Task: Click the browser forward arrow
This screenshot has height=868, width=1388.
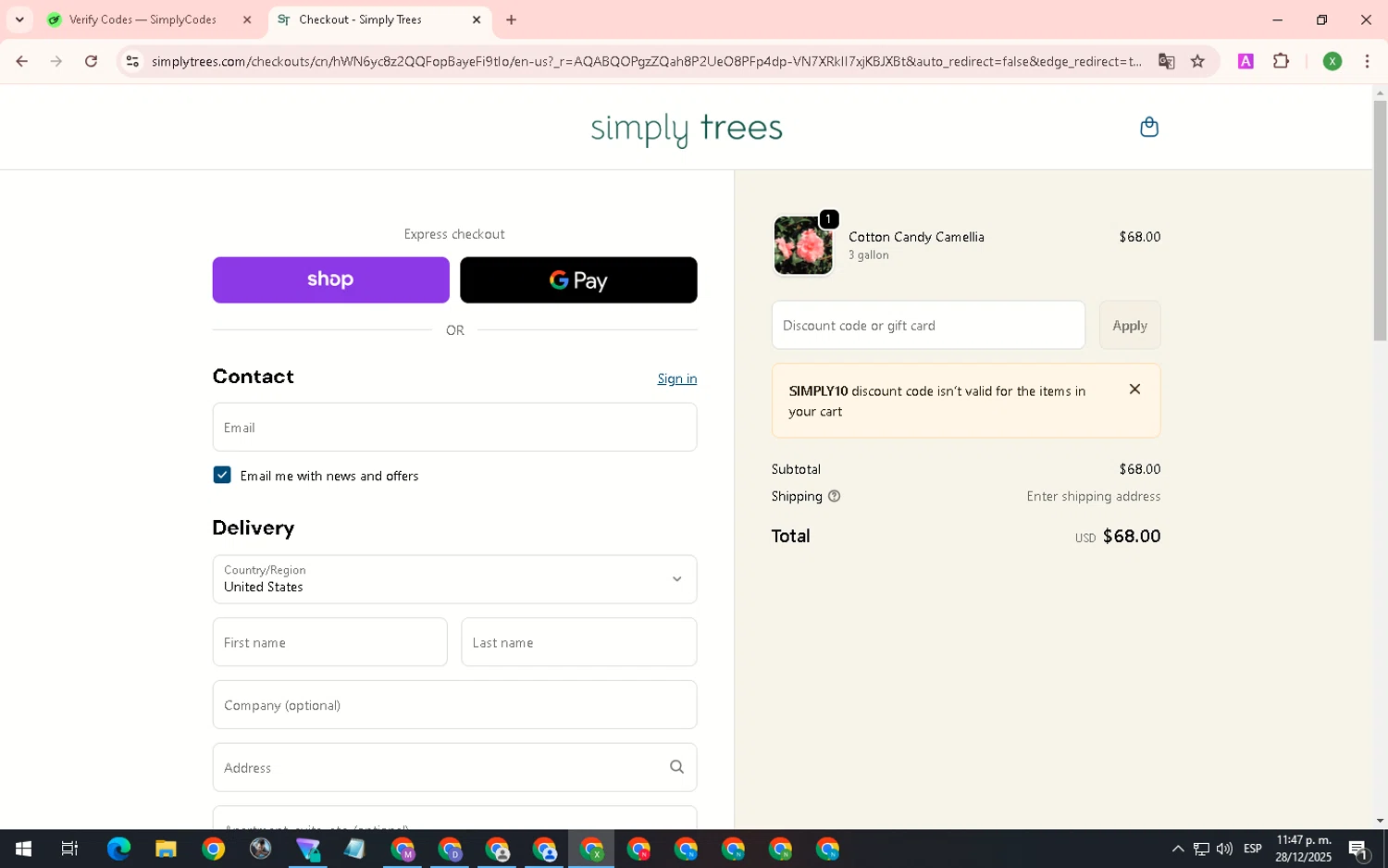Action: 56,61
